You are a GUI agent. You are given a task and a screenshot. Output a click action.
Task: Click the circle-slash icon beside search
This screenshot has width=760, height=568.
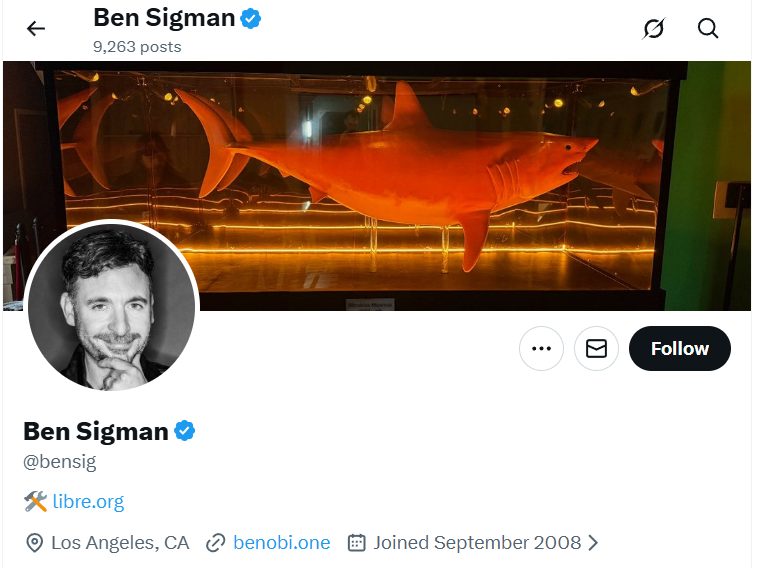pyautogui.click(x=653, y=28)
